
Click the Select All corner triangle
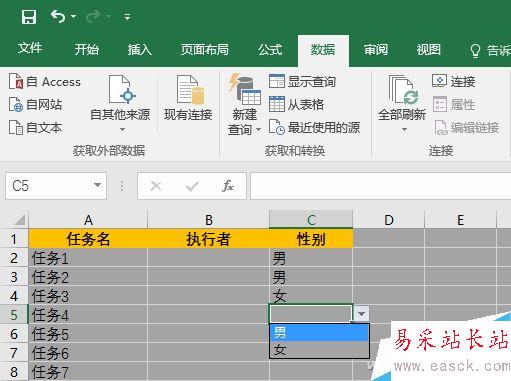tap(19, 220)
